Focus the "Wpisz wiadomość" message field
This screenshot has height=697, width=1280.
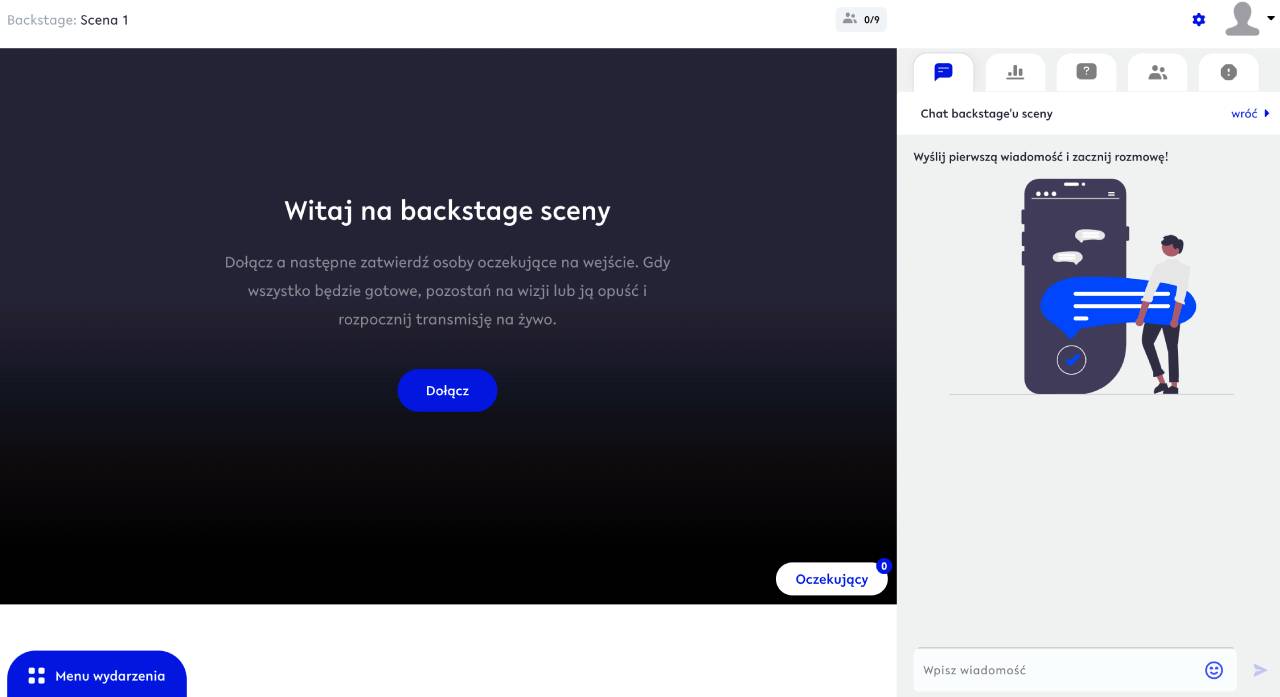click(1055, 670)
